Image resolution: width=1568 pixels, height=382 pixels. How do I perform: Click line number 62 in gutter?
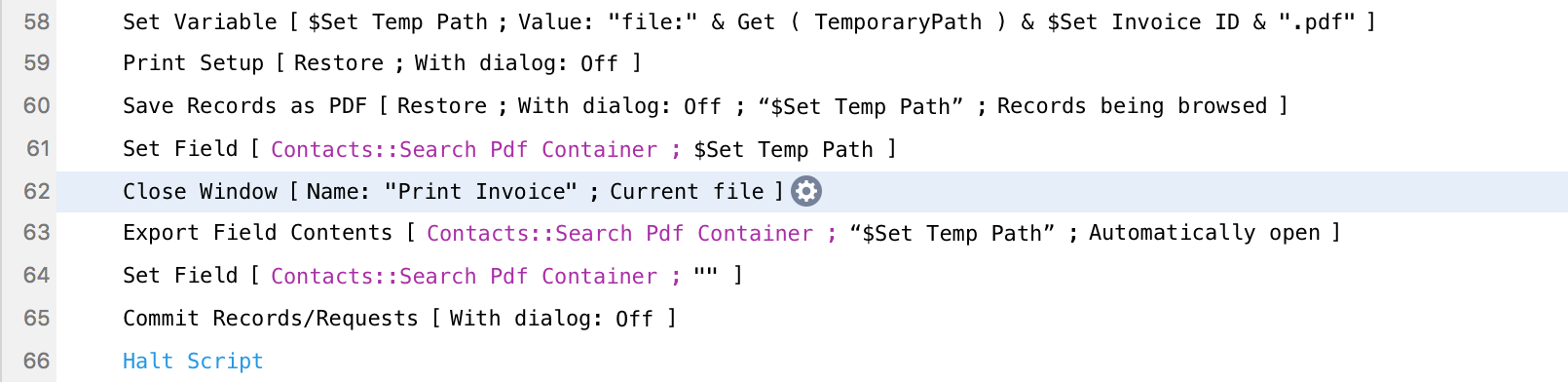pyautogui.click(x=36, y=191)
